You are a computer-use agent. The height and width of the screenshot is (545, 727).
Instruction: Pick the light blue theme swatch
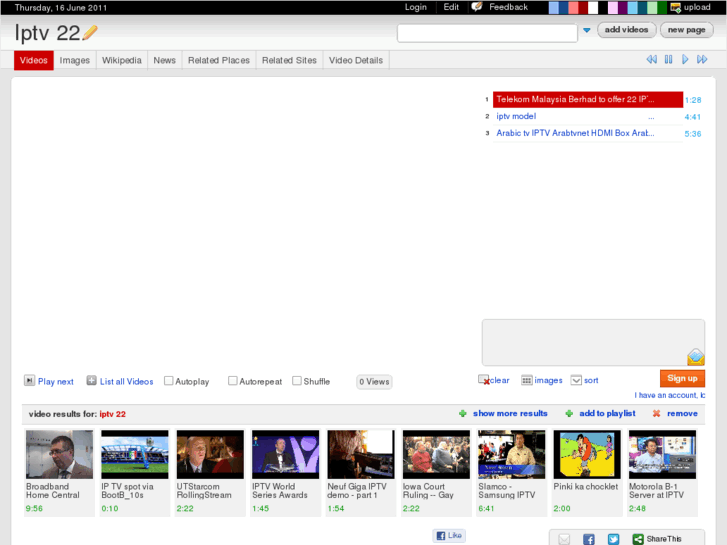[554, 7]
